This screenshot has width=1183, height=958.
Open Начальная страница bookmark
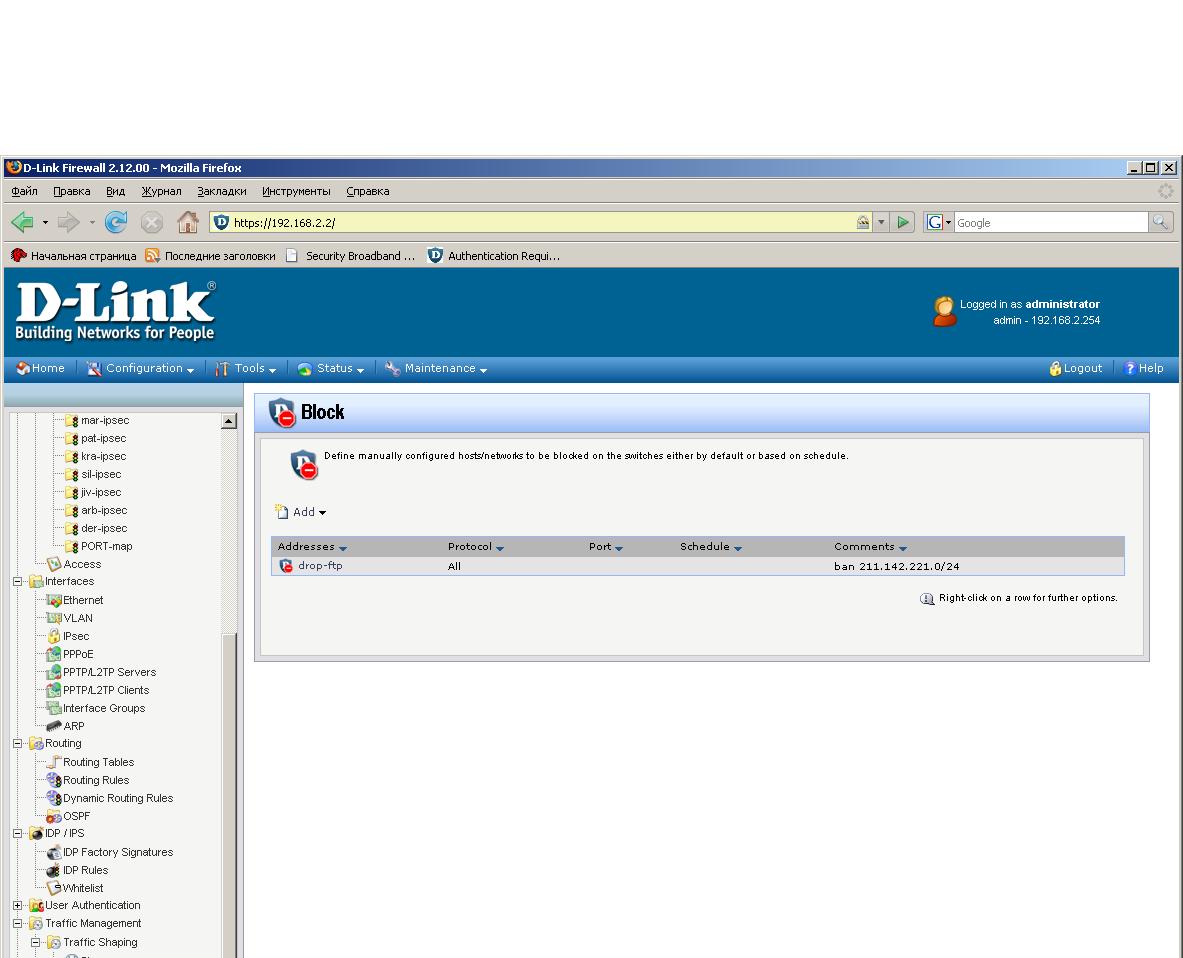pos(73,256)
